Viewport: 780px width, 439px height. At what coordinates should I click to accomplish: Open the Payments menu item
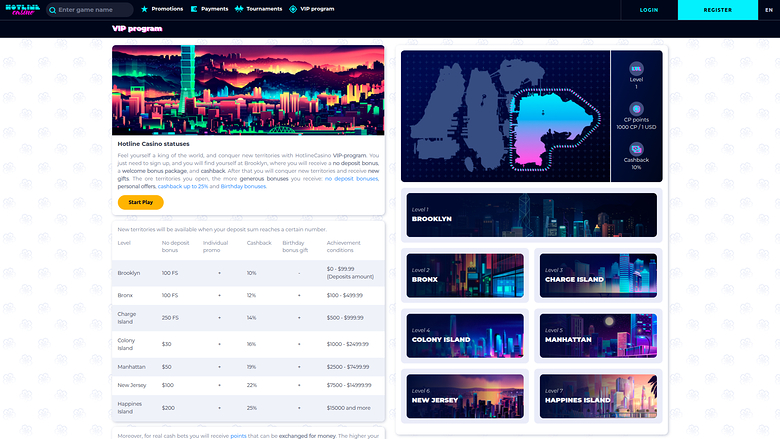coord(214,10)
